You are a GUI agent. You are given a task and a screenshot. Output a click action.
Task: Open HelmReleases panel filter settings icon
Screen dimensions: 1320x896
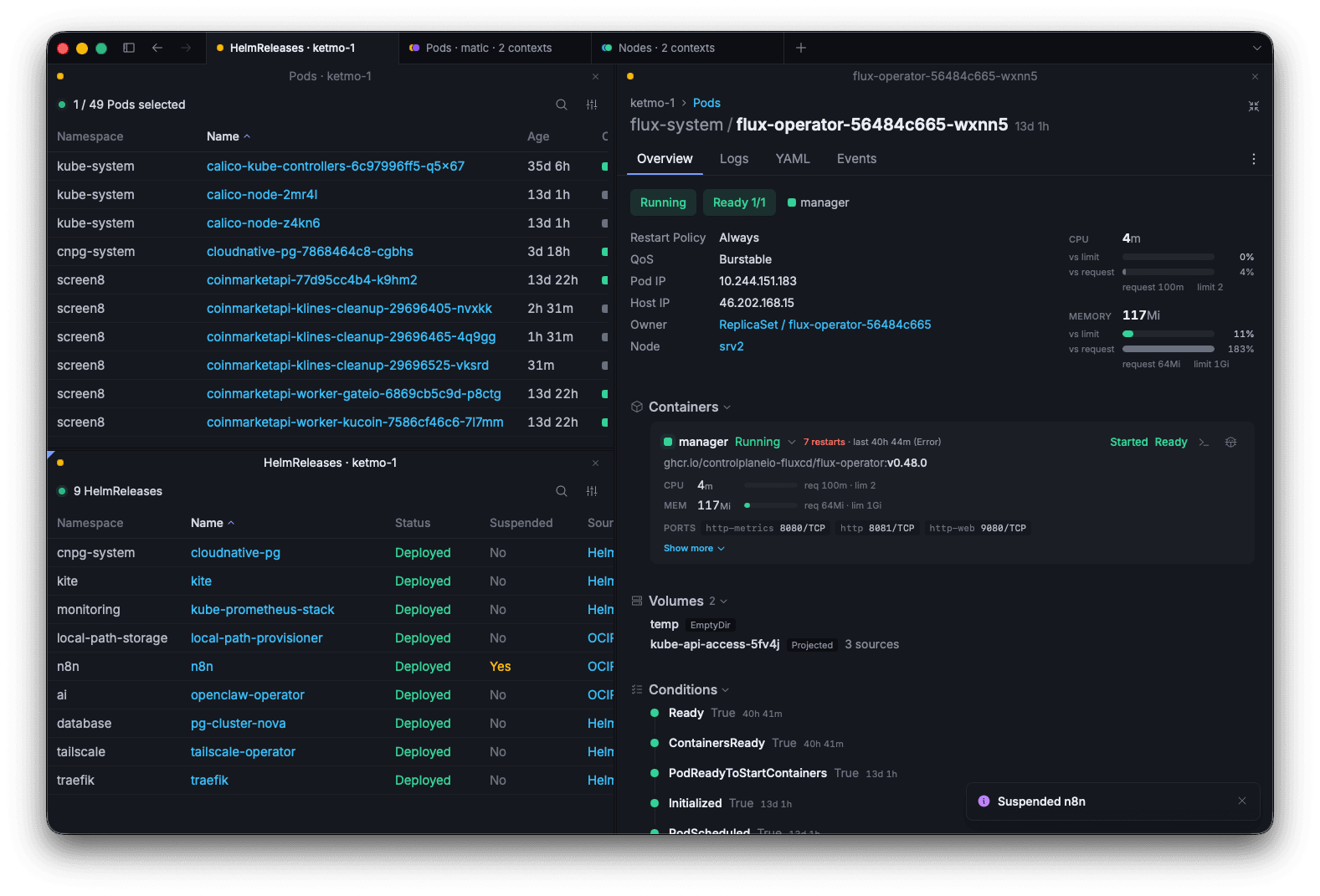click(x=592, y=491)
